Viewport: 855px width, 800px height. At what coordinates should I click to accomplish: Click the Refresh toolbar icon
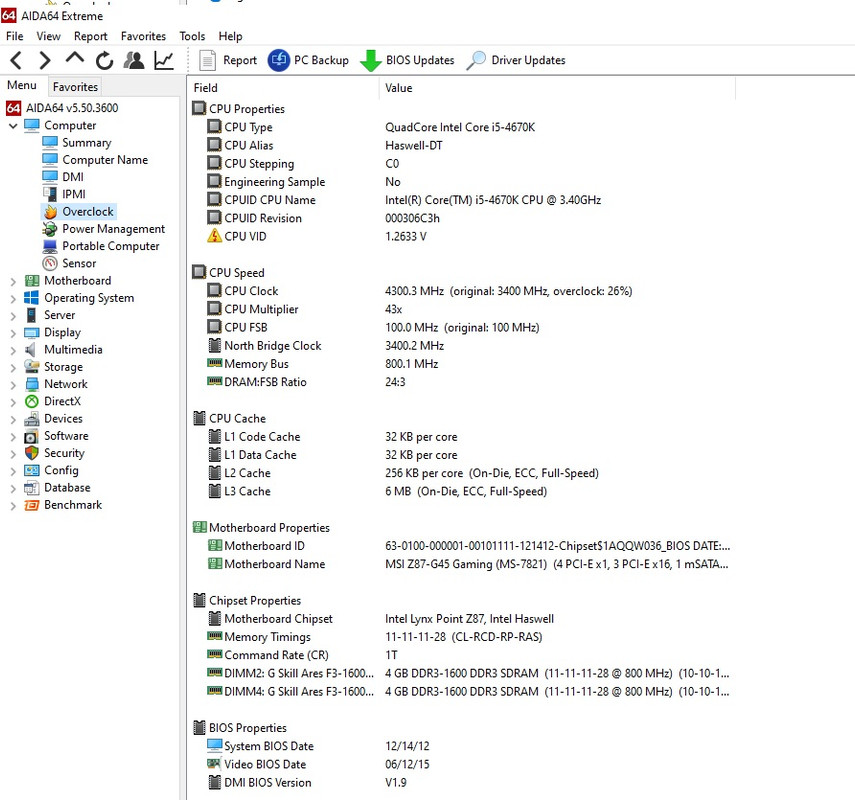pos(104,60)
